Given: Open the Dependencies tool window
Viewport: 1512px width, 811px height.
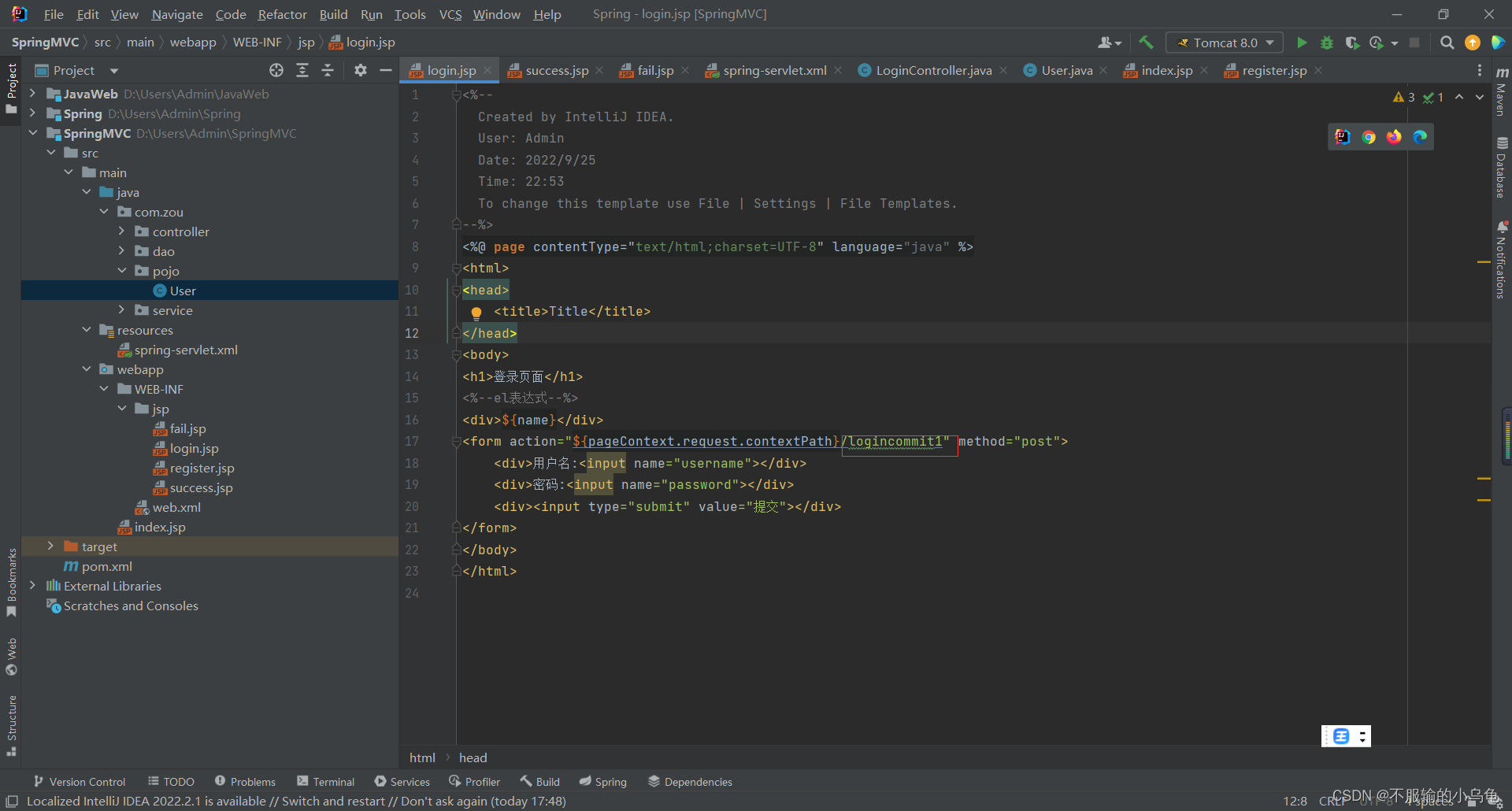Looking at the screenshot, I should [x=690, y=782].
